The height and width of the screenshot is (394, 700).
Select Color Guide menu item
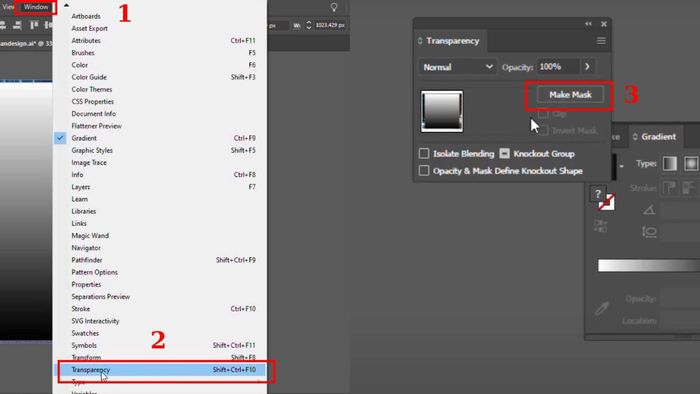pyautogui.click(x=161, y=77)
